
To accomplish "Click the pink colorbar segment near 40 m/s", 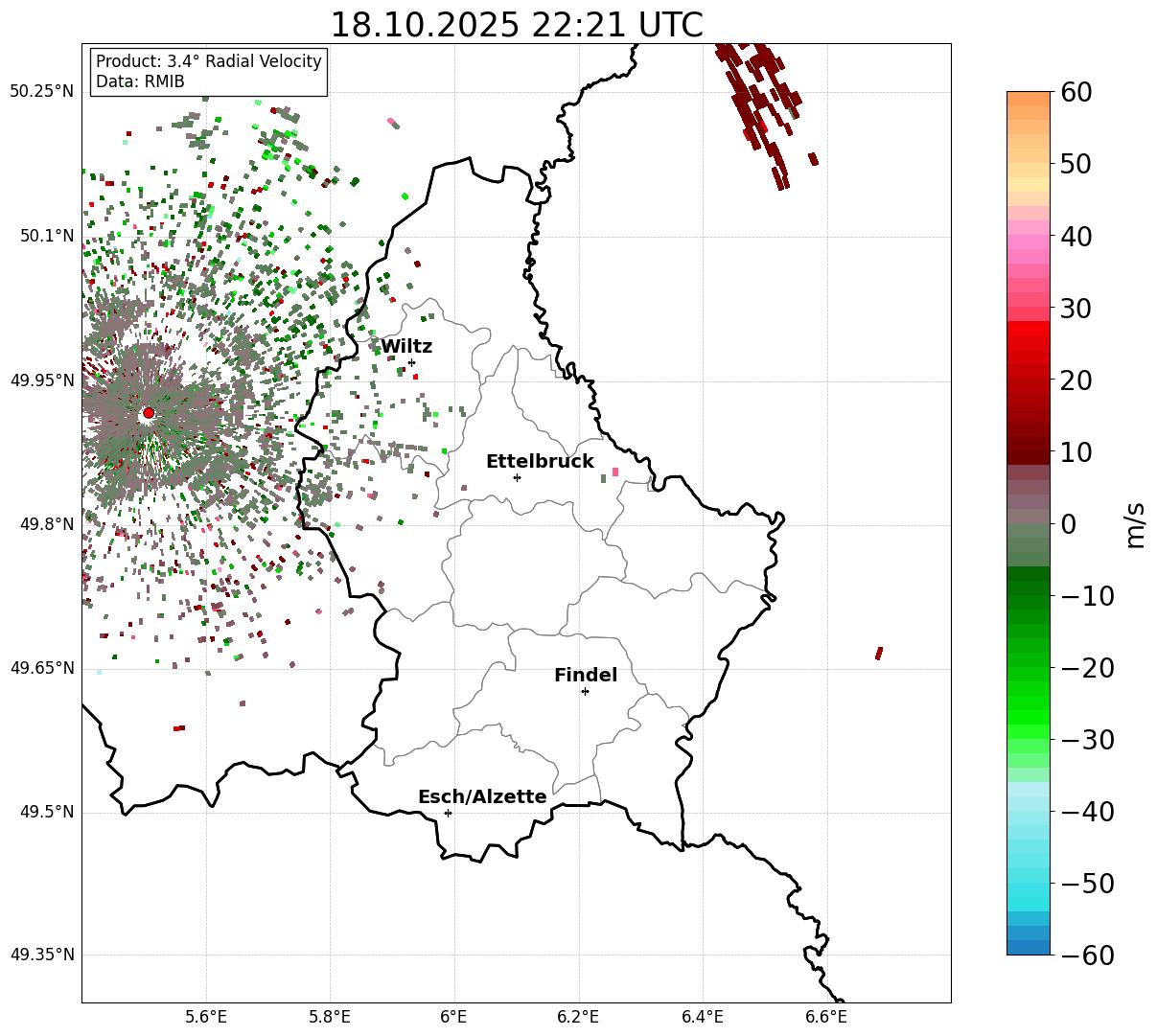I will [x=1029, y=237].
